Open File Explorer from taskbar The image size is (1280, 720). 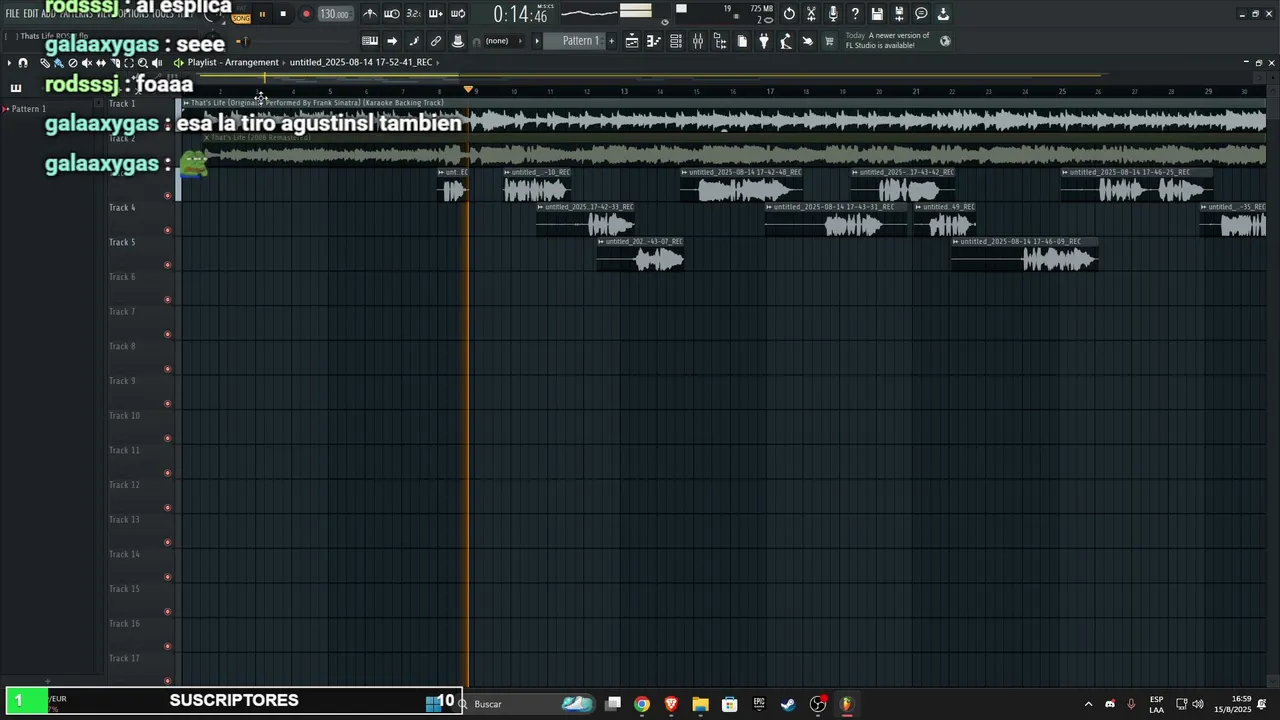click(700, 704)
